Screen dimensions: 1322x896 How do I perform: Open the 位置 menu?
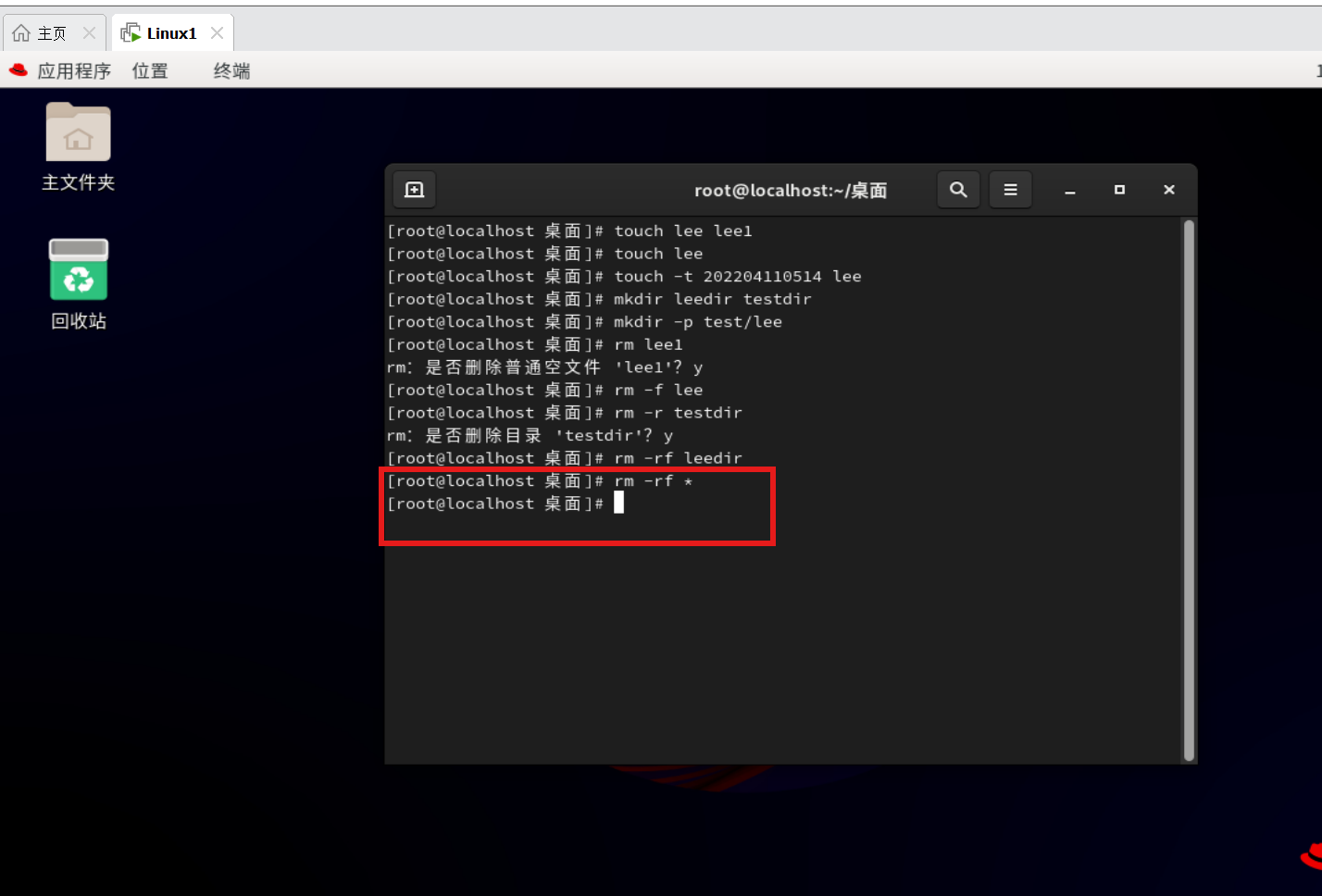[150, 71]
